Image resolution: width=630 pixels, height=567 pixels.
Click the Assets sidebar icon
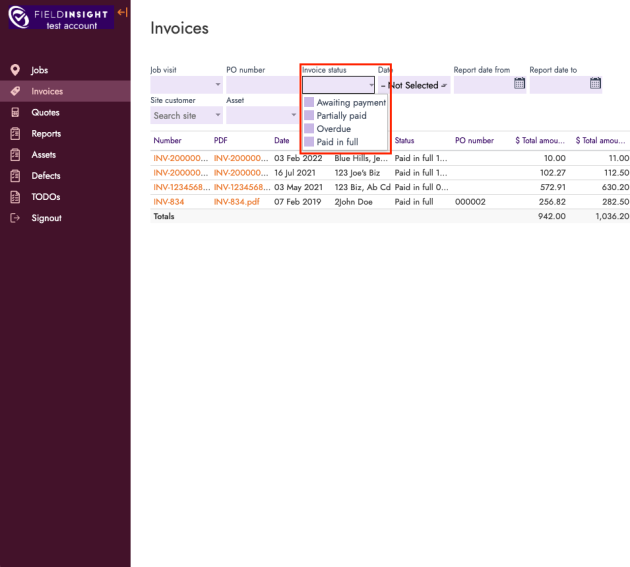(x=14, y=155)
